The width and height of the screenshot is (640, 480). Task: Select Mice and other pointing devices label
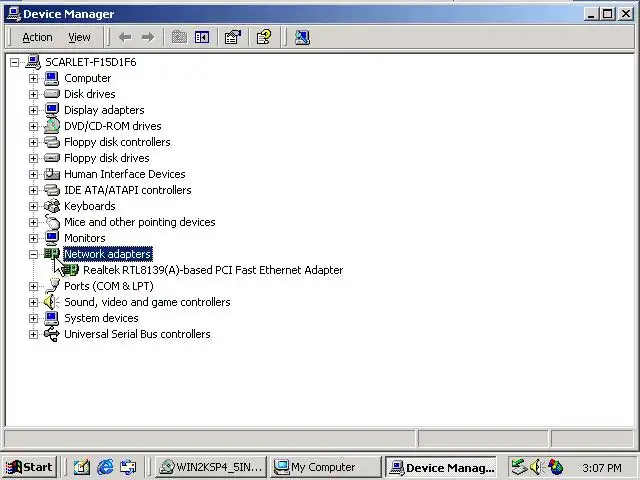coord(140,222)
